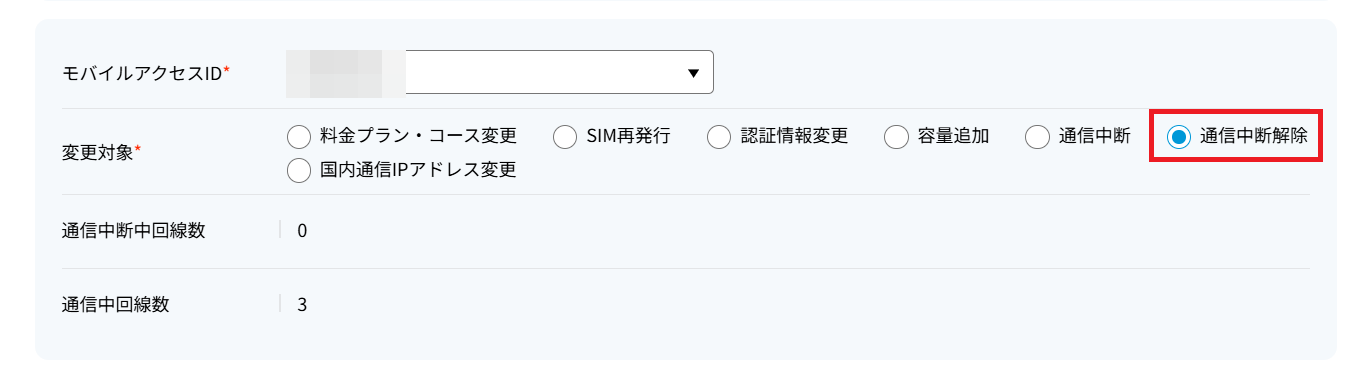Click the value 3 for 通信中回線数
1369x373 pixels.
click(x=302, y=305)
